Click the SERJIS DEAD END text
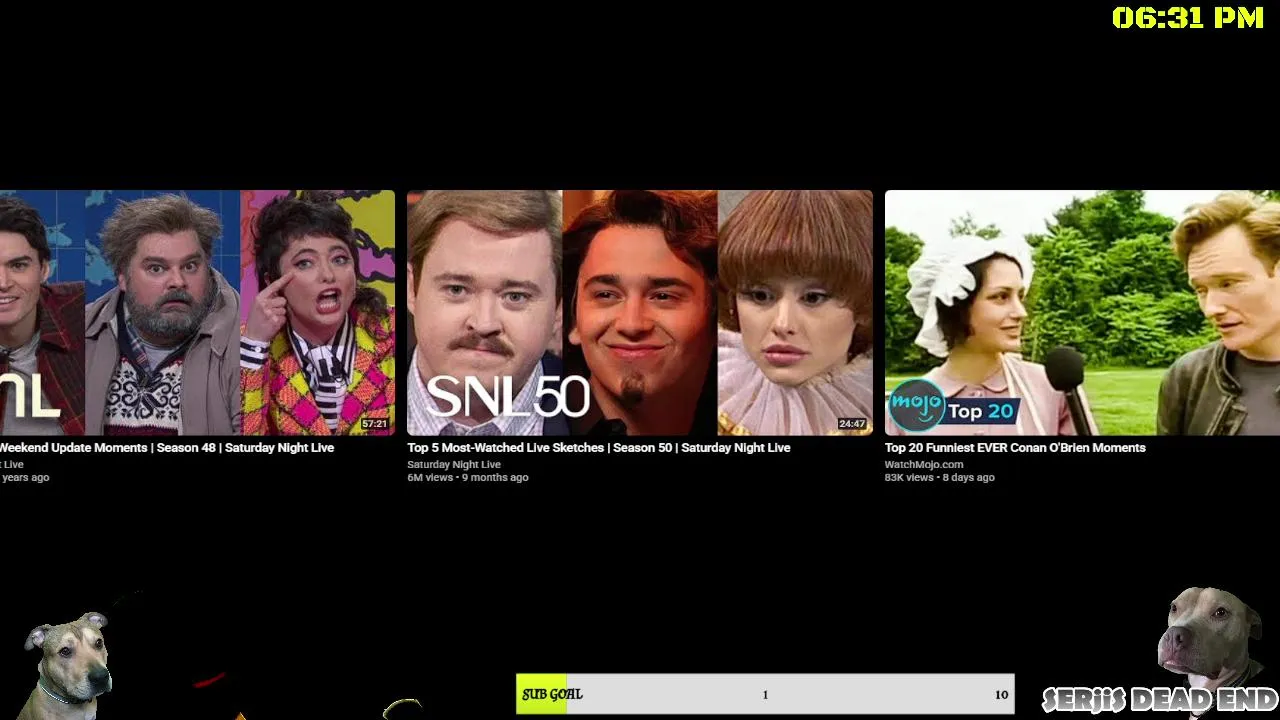 pos(1160,699)
